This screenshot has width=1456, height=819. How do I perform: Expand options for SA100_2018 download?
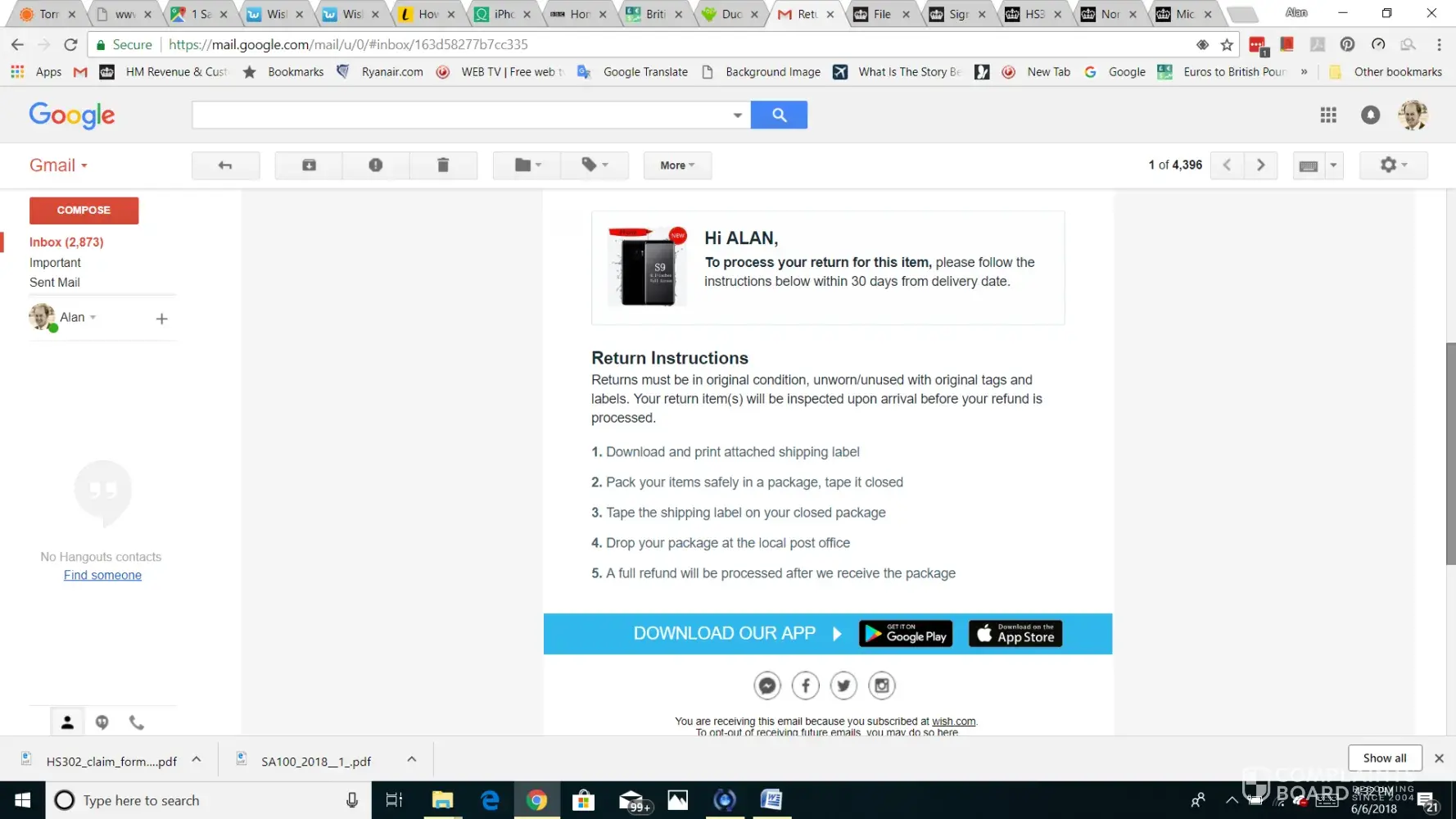pyautogui.click(x=412, y=760)
